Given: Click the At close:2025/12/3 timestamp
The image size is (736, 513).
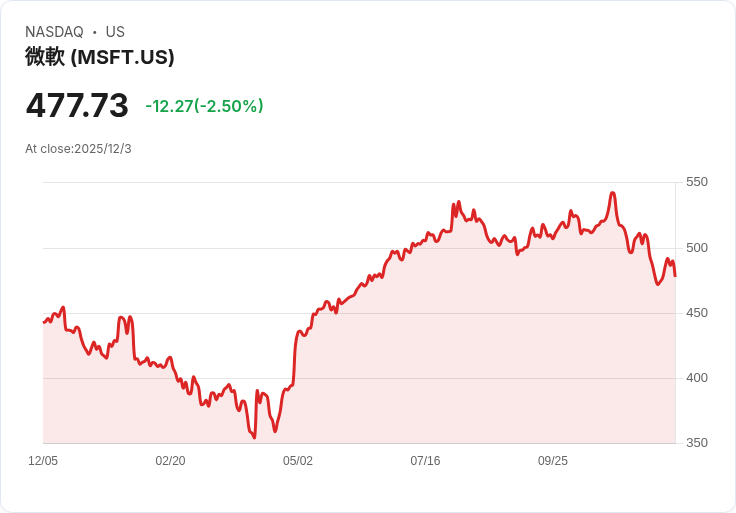Looking at the screenshot, I should (78, 149).
